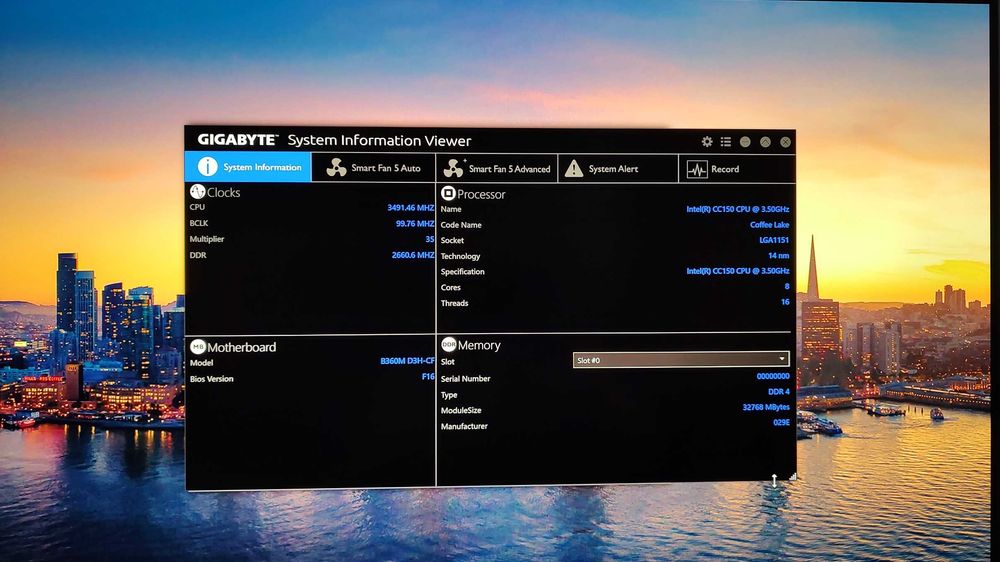Click the list view icon in title bar

point(726,142)
